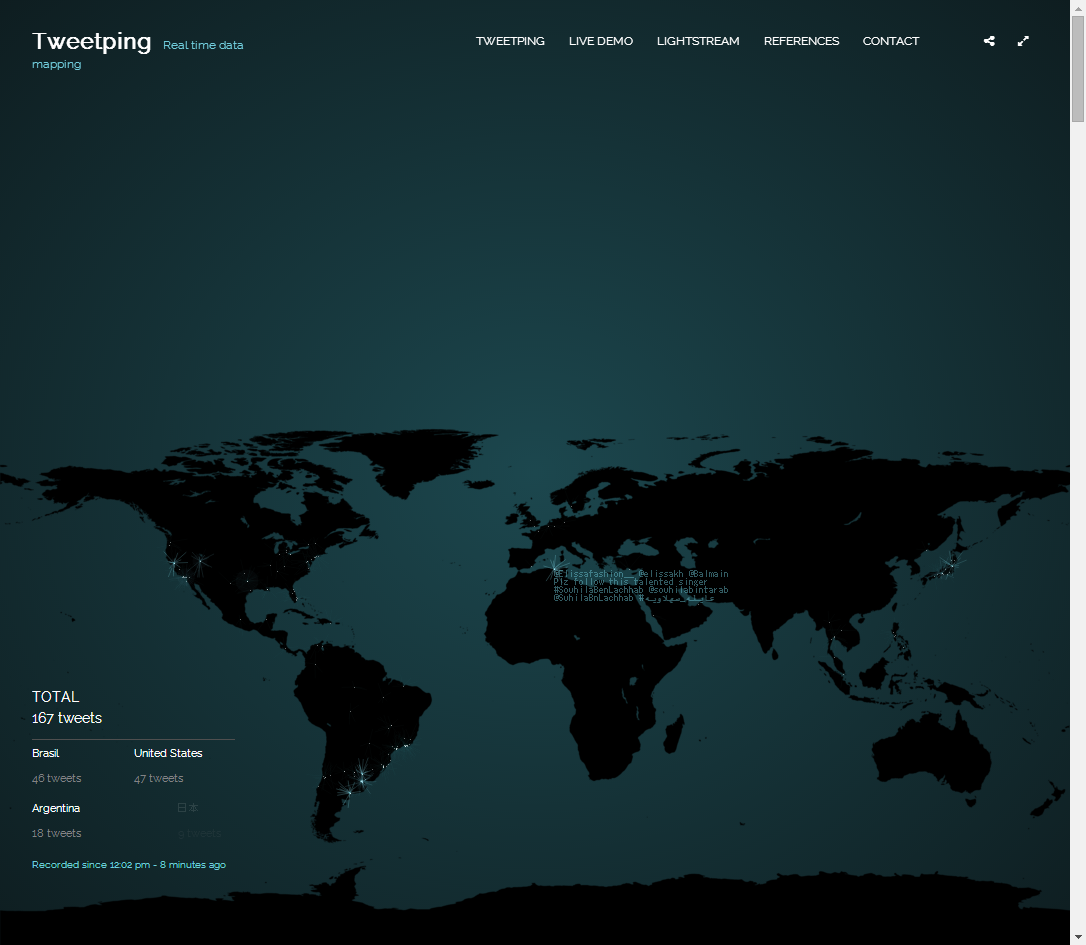Image resolution: width=1086 pixels, height=945 pixels.
Task: Click the scrollbar down arrow
Action: [1078, 937]
